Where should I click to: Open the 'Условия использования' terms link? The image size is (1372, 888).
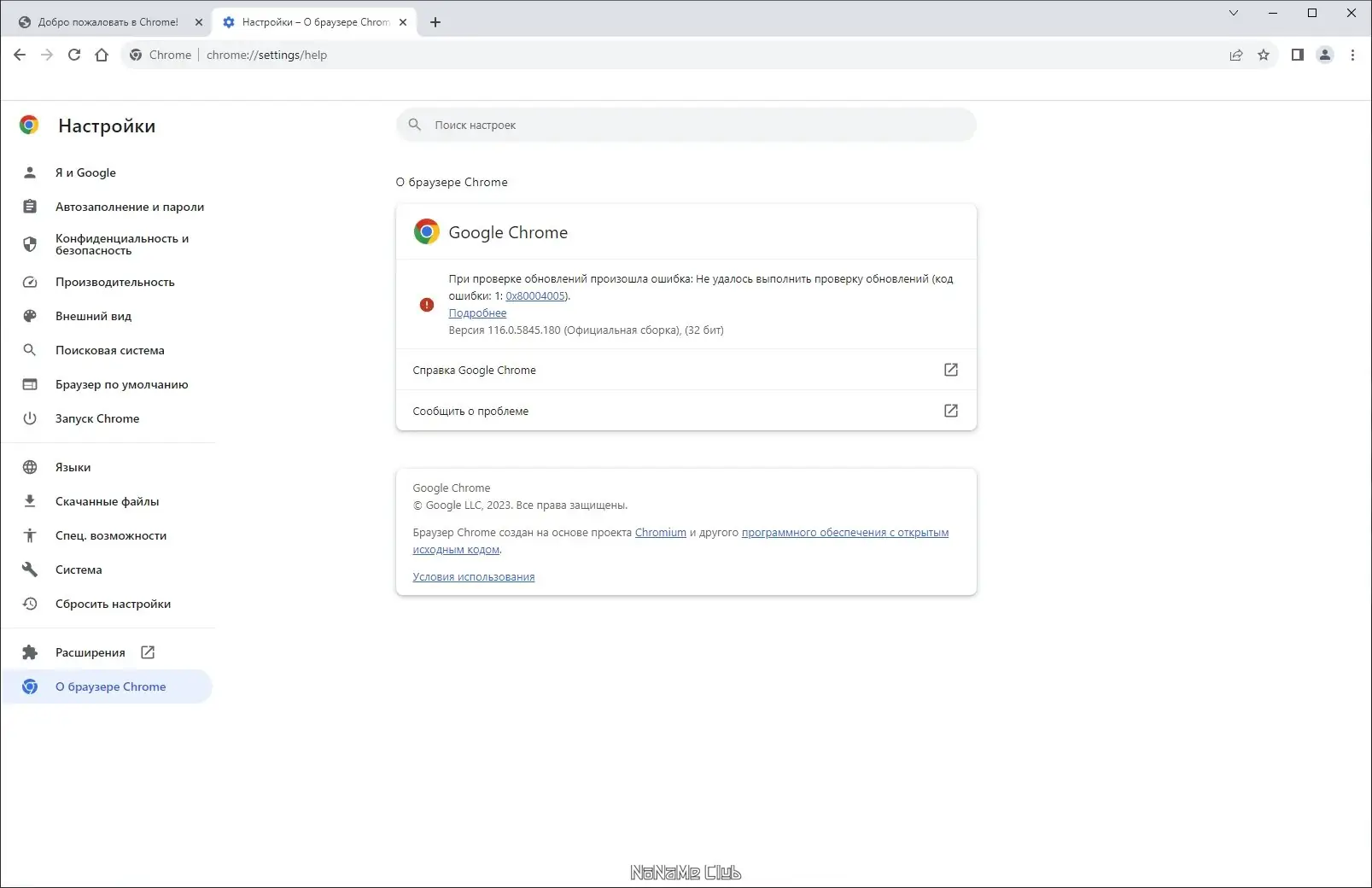474,577
